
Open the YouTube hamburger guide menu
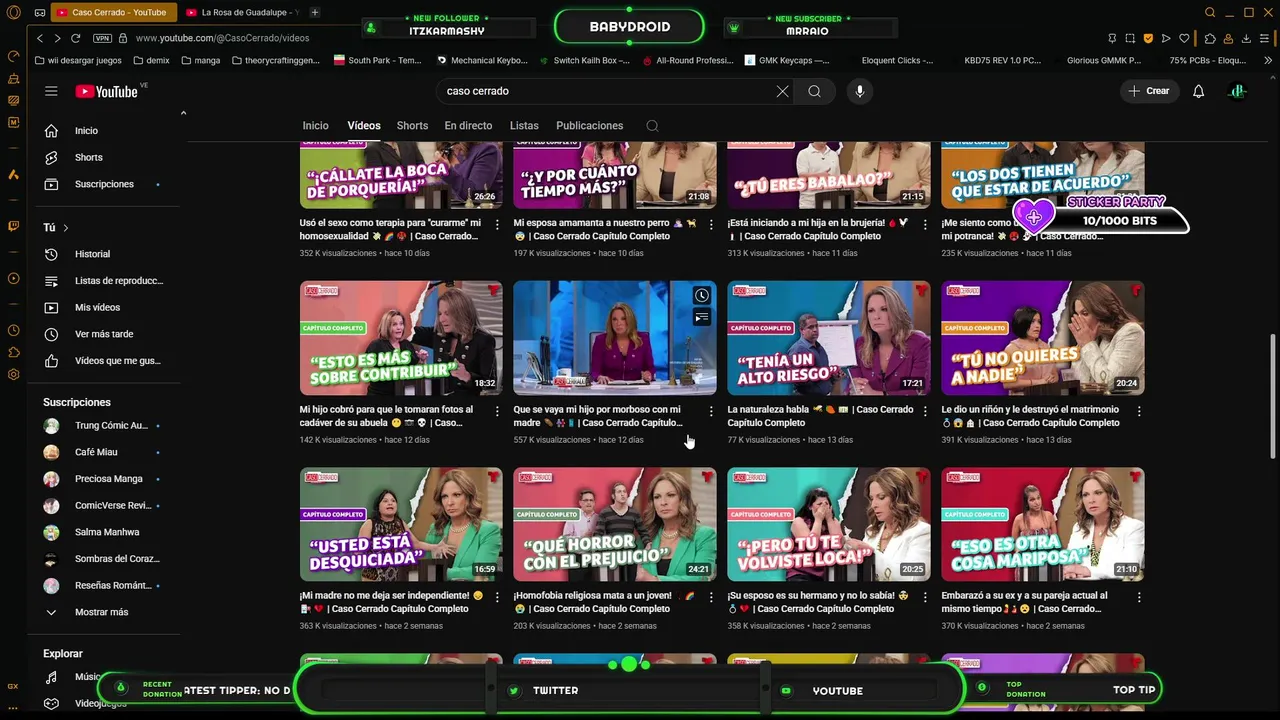(x=51, y=91)
